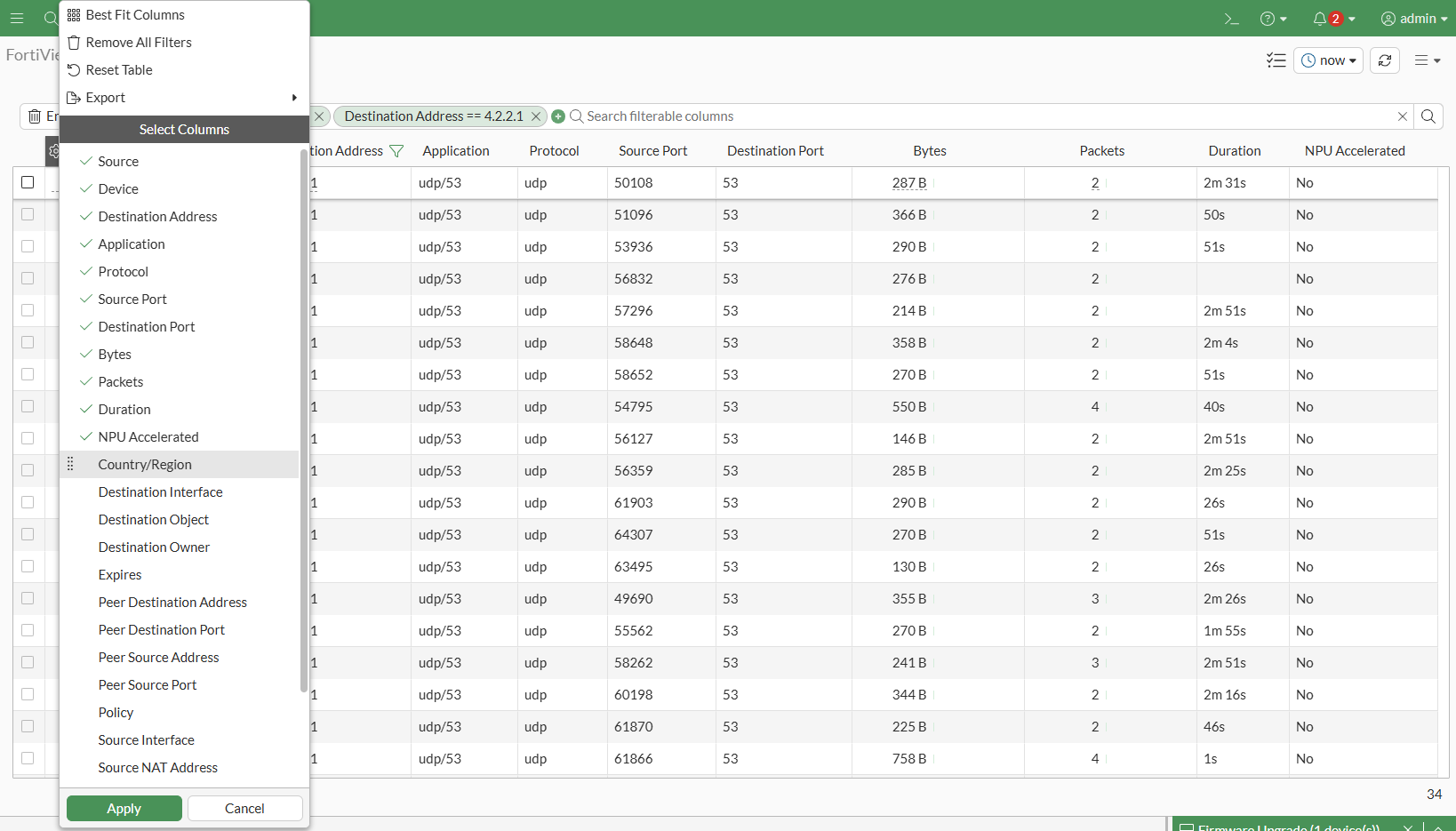Open the 'now' time range dropdown
The height and width of the screenshot is (831, 1456).
coord(1328,60)
